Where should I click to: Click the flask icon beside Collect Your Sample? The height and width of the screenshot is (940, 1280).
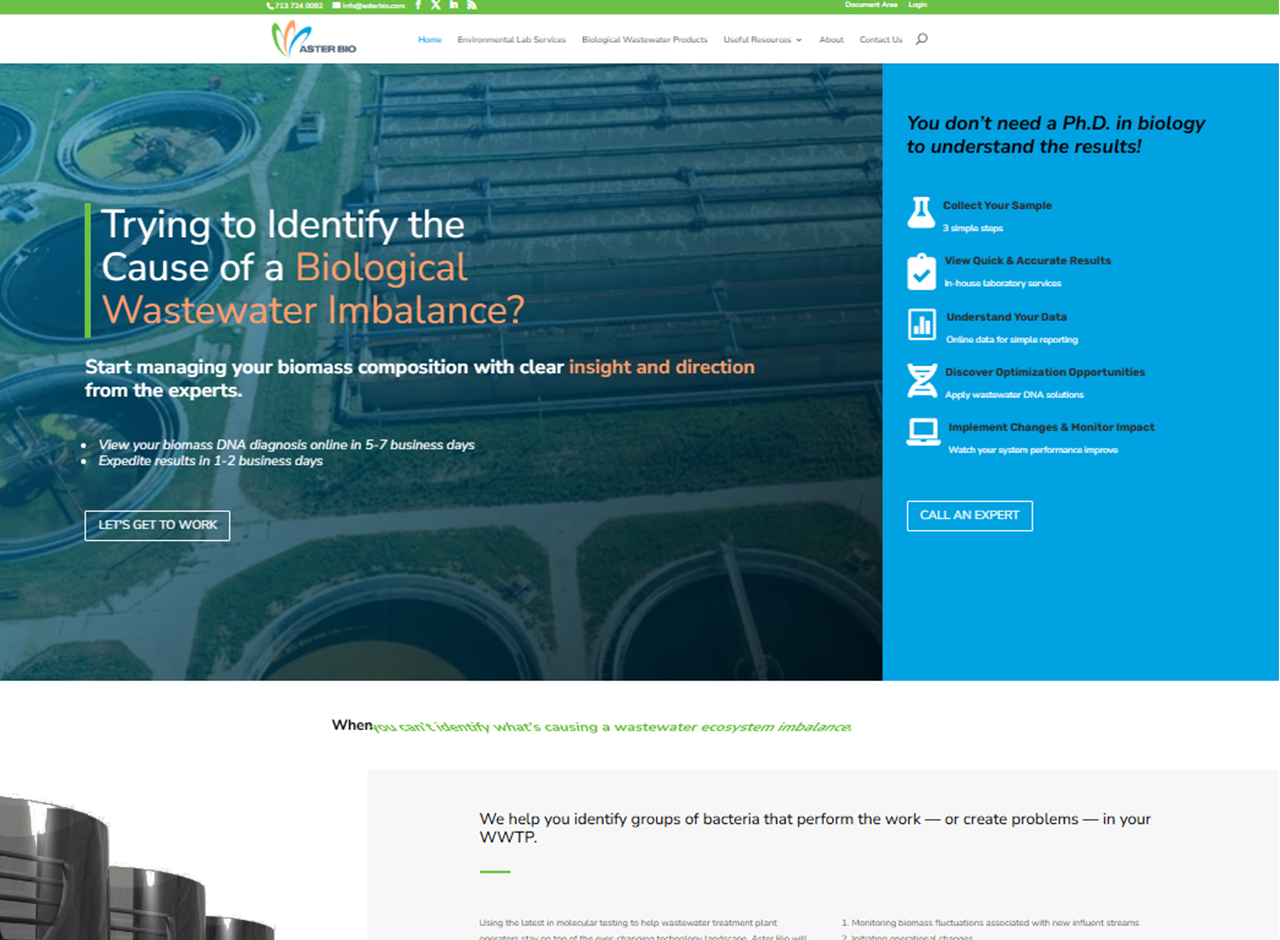pyautogui.click(x=921, y=213)
